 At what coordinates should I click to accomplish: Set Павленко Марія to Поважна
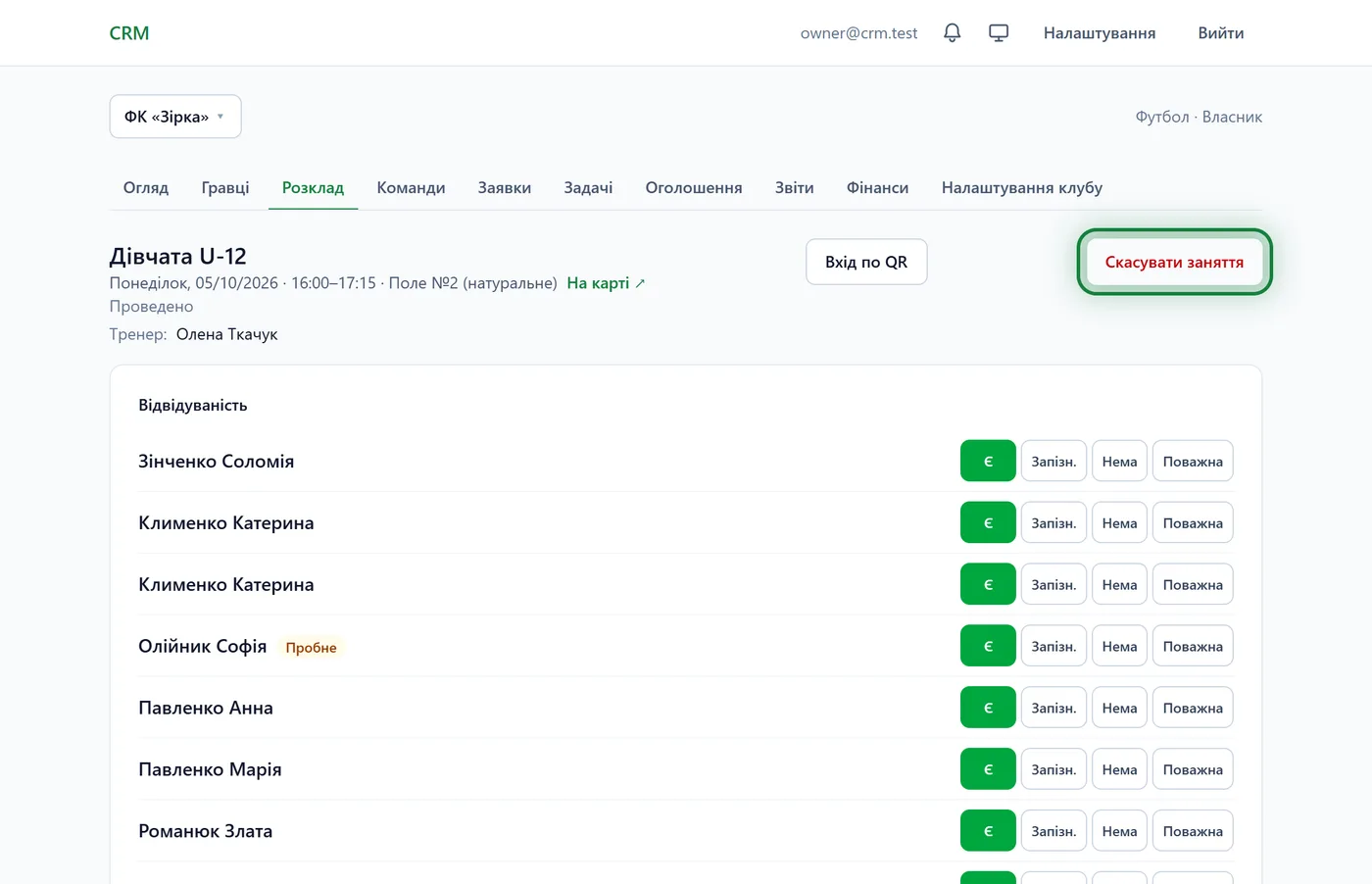pos(1193,769)
